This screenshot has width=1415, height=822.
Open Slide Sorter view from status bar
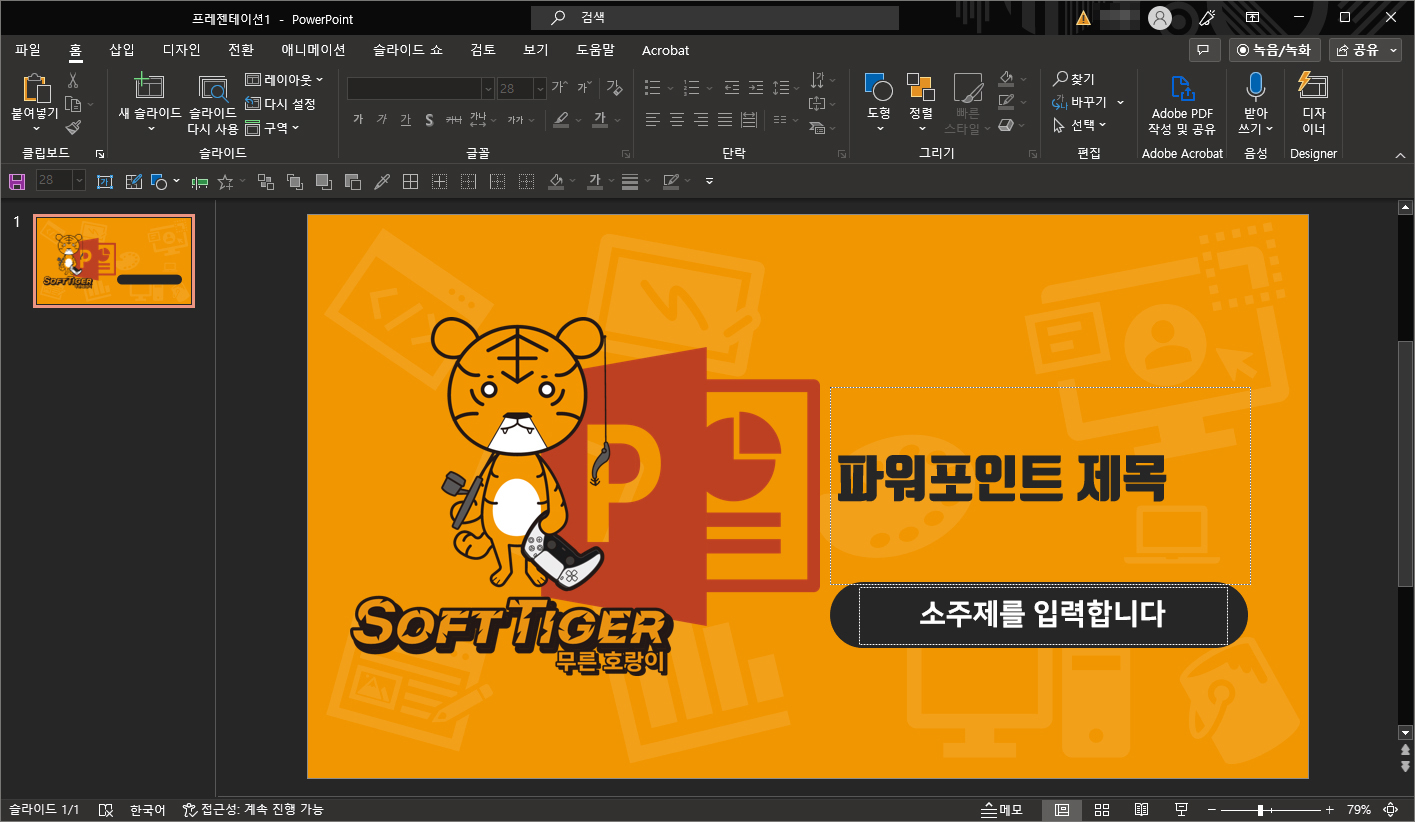point(1102,809)
